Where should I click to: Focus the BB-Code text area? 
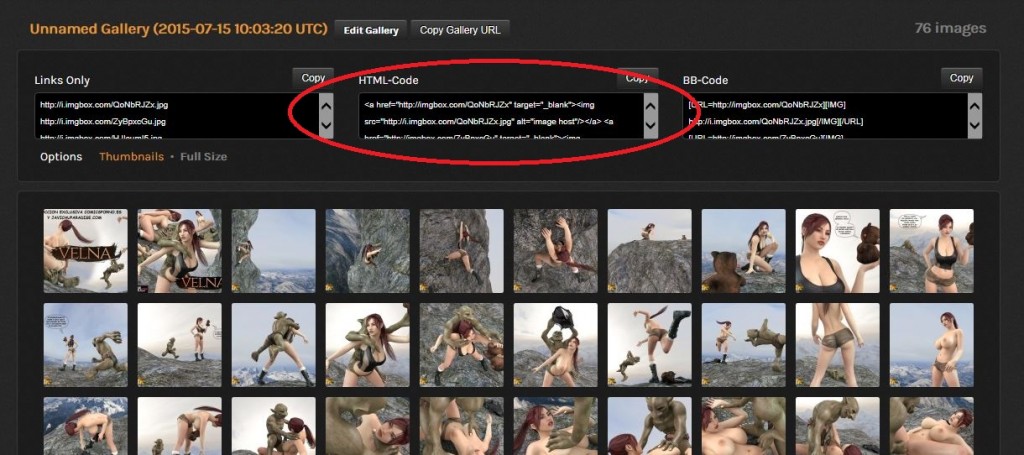[x=825, y=116]
